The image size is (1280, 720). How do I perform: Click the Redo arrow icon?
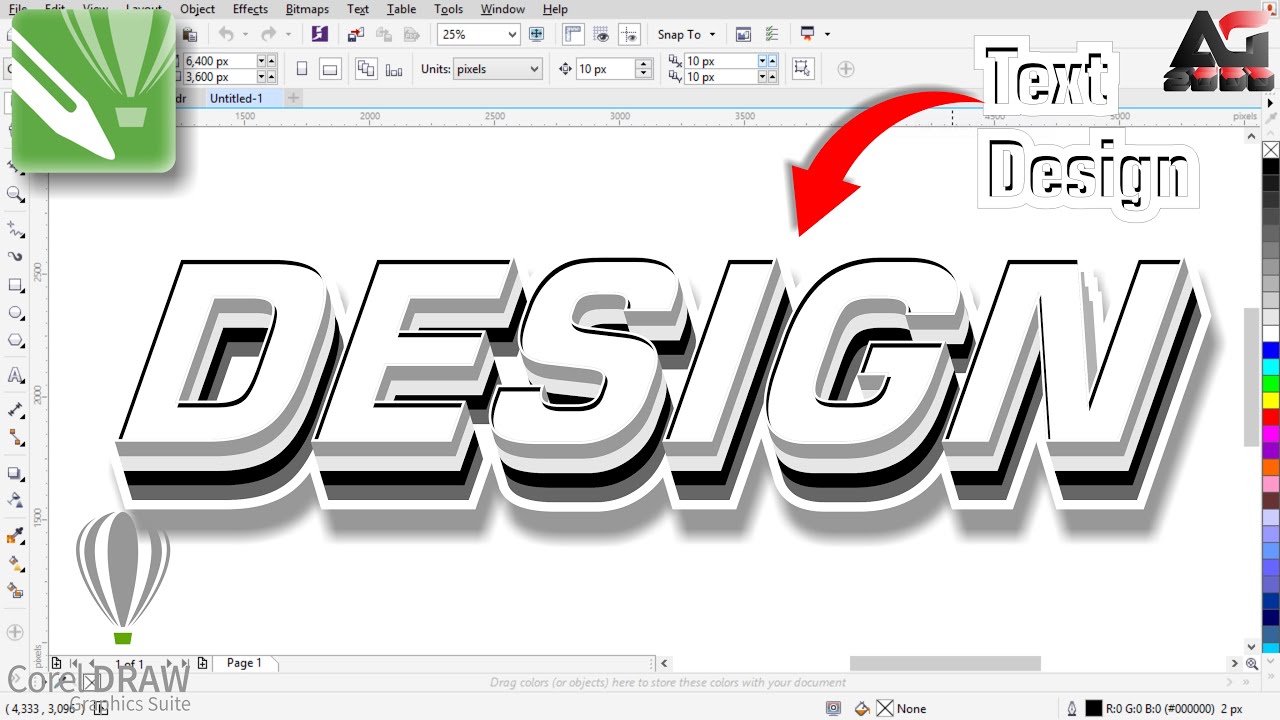[x=268, y=34]
